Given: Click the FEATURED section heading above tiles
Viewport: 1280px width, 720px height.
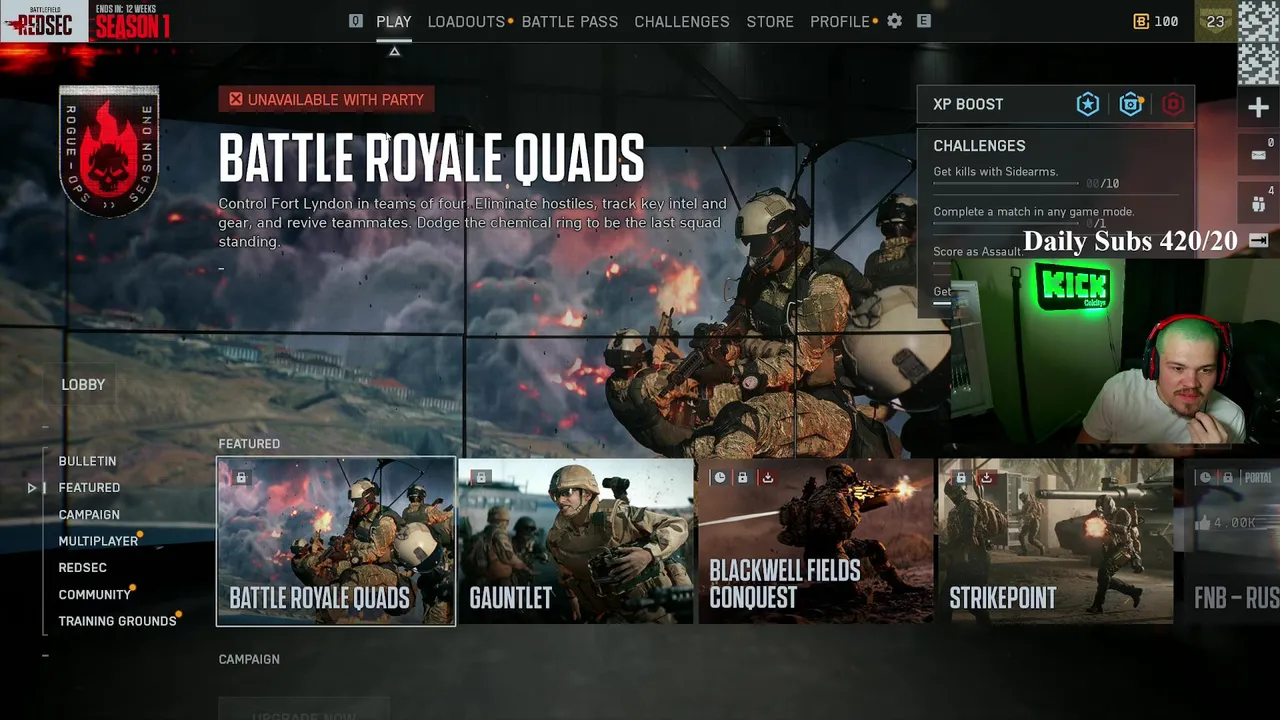Looking at the screenshot, I should point(249,444).
